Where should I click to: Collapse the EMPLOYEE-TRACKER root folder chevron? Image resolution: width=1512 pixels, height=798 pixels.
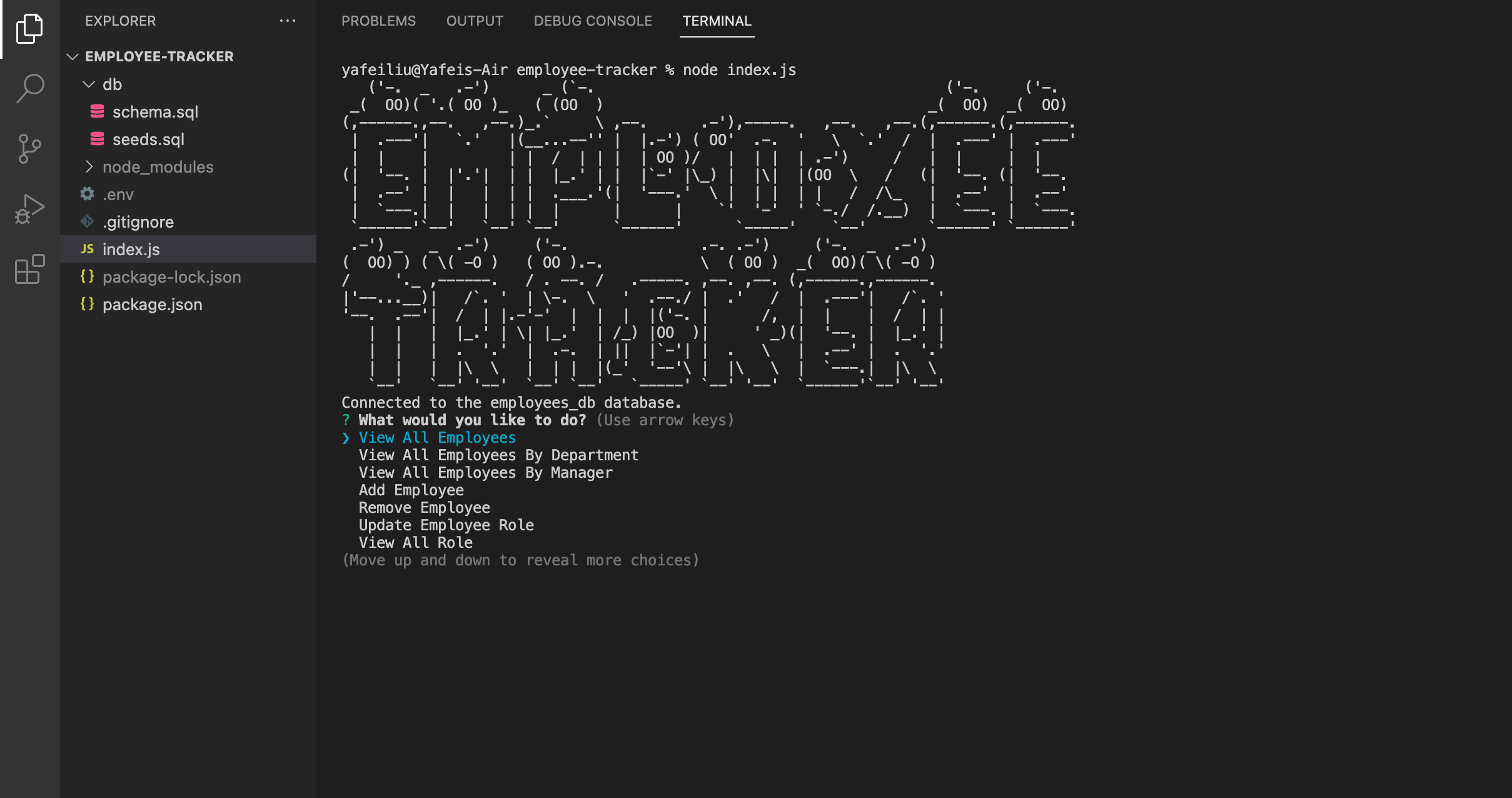[73, 57]
